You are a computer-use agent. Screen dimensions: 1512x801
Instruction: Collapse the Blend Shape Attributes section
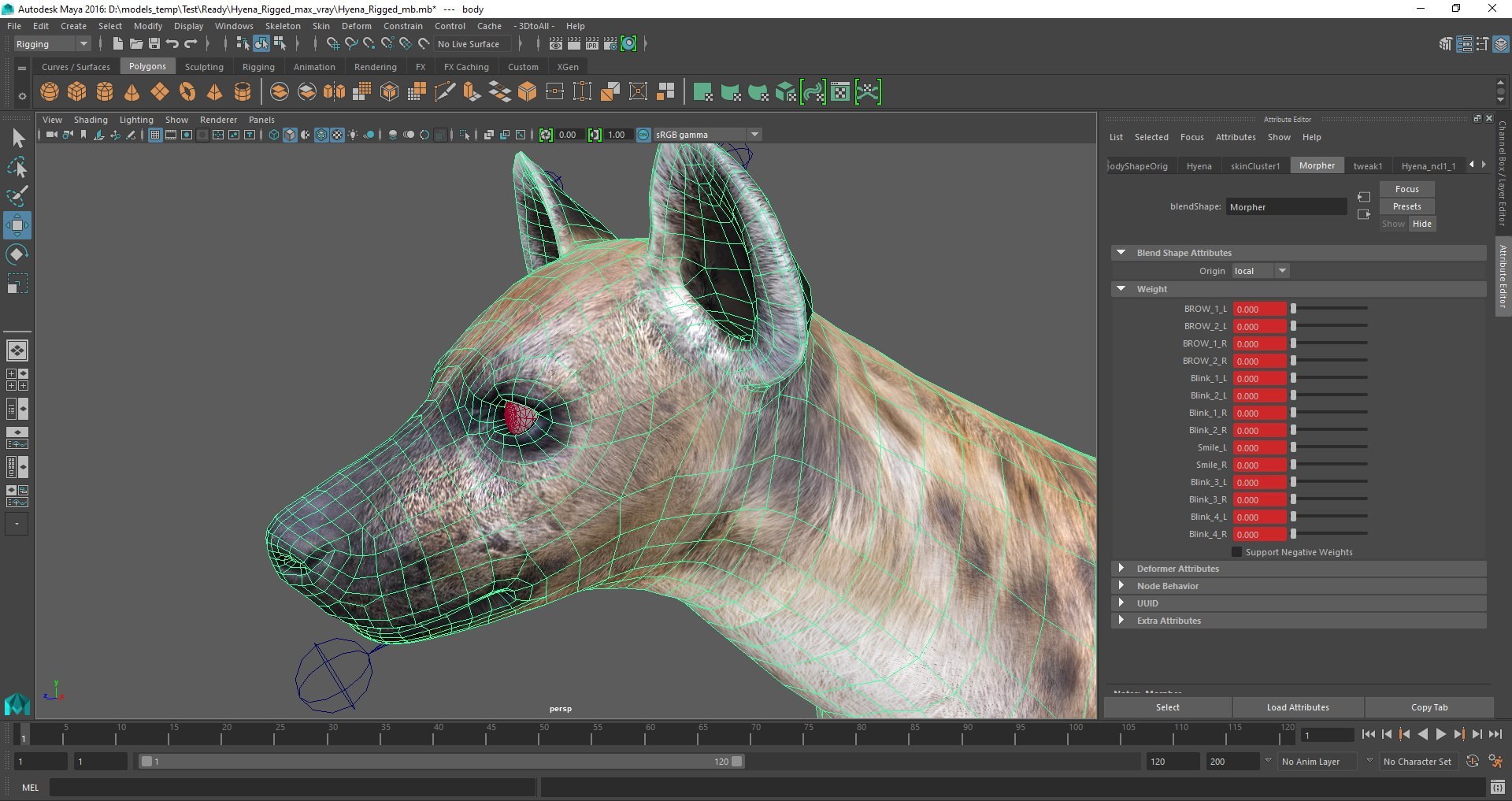coord(1121,253)
